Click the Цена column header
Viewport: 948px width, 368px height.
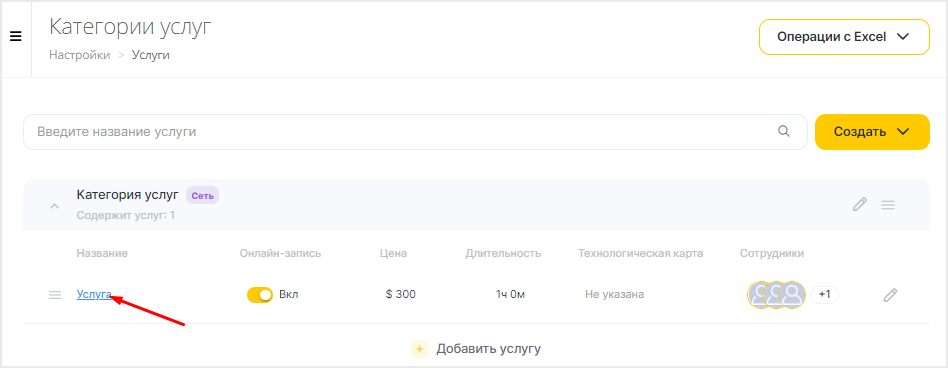(394, 253)
